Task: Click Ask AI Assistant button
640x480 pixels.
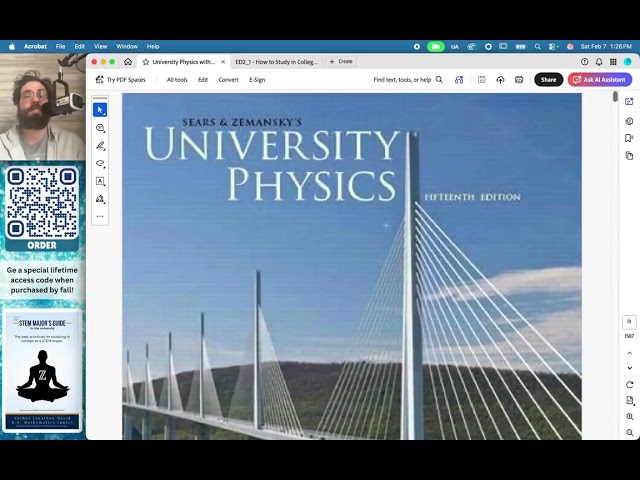Action: pyautogui.click(x=600, y=80)
